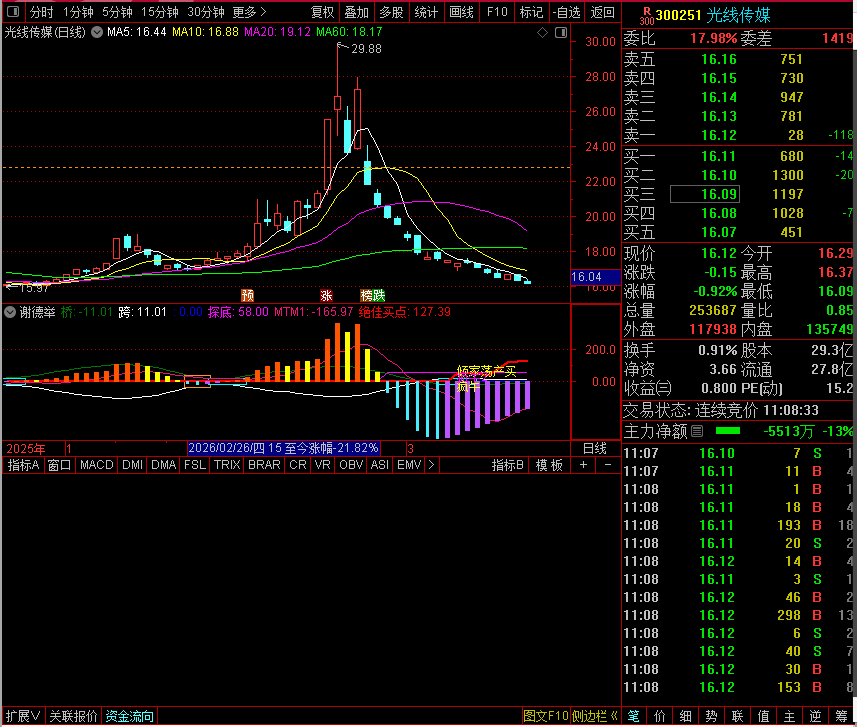Click the 涨 event marker below candles
This screenshot has height=727, width=857.
(326, 295)
